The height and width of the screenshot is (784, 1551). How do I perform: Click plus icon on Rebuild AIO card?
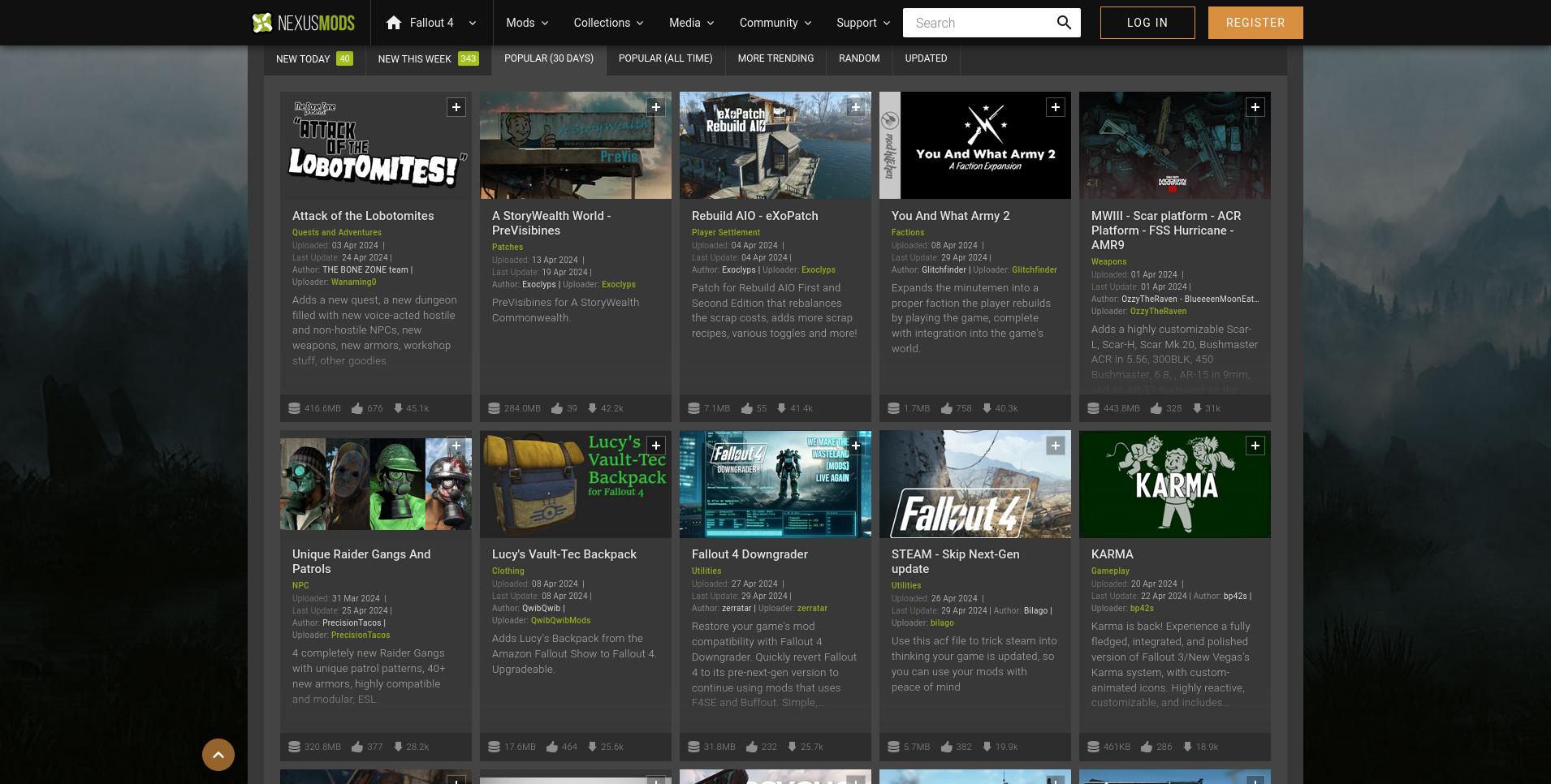(x=856, y=107)
